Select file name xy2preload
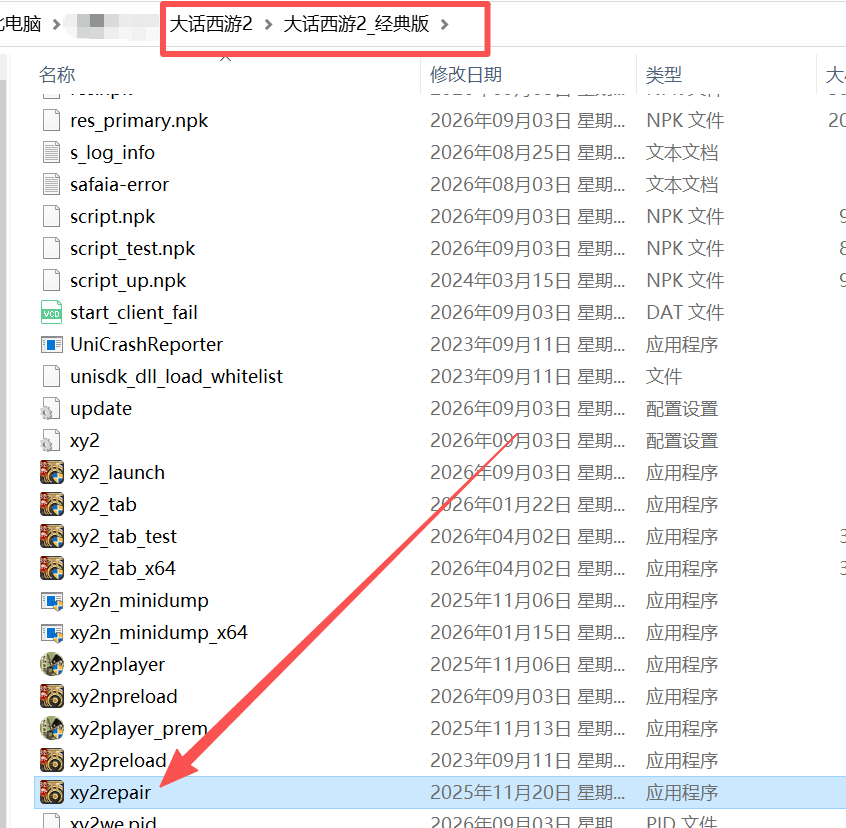Screen dimensions: 846x828 pos(118,761)
